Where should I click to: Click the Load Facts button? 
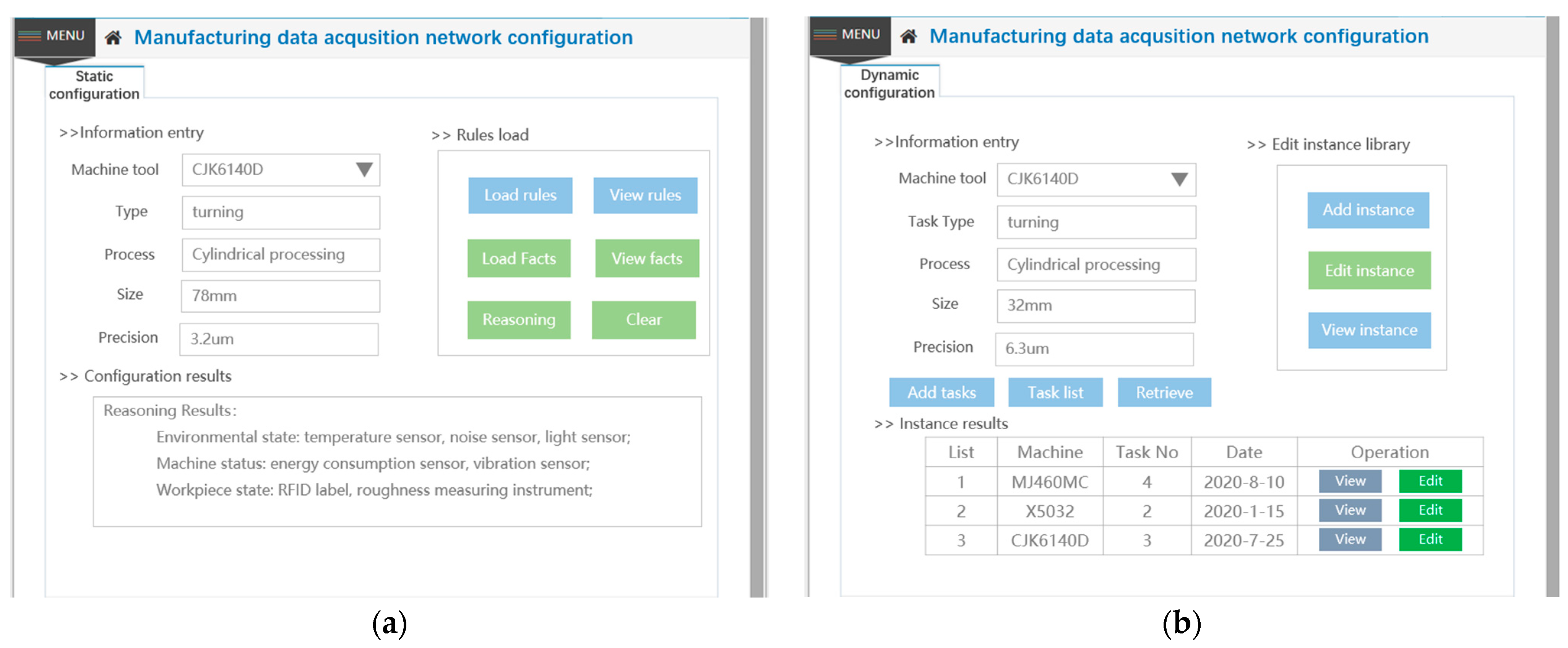pos(519,259)
